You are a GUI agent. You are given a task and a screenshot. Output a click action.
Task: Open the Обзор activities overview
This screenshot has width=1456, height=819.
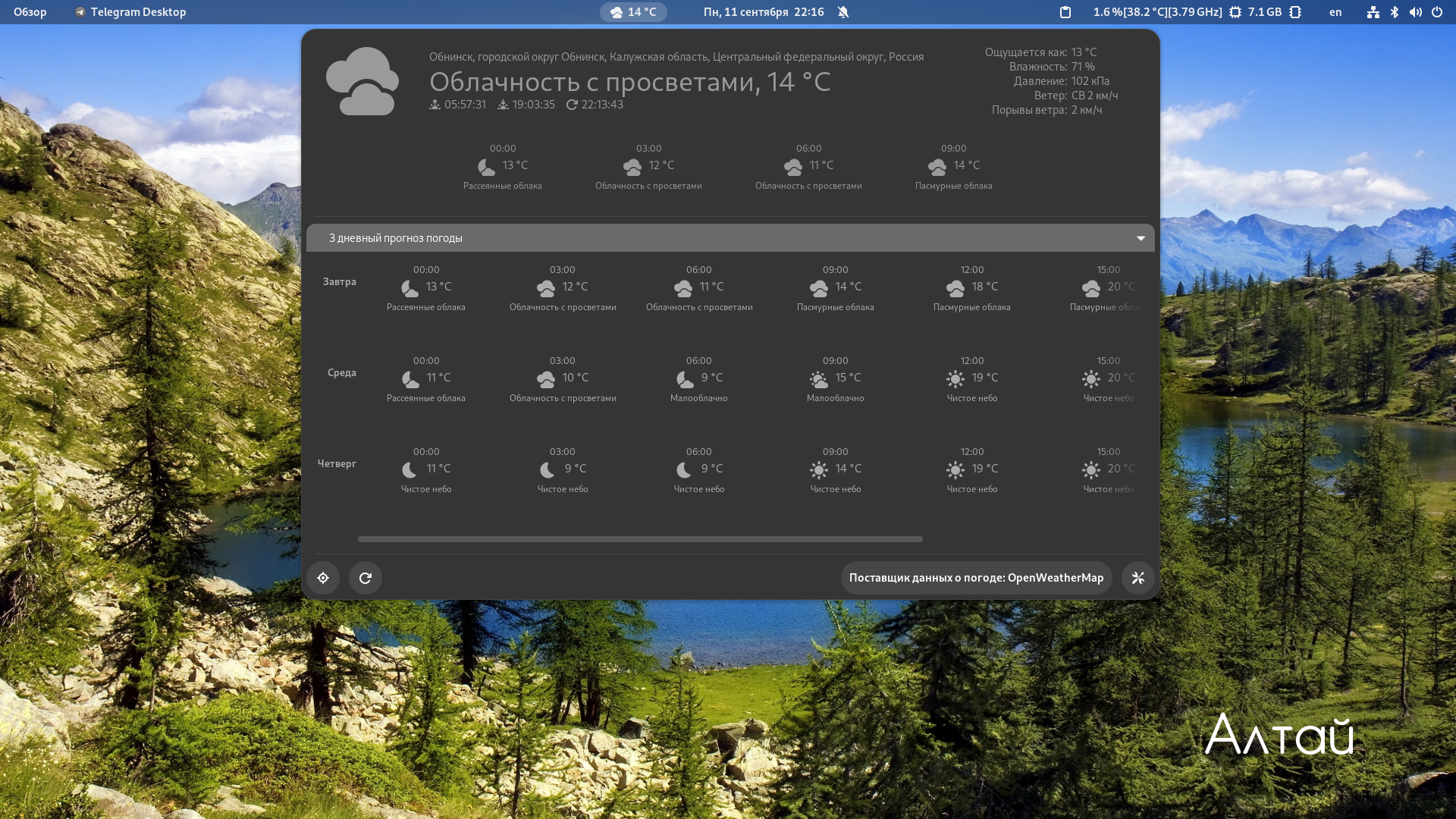[x=30, y=12]
